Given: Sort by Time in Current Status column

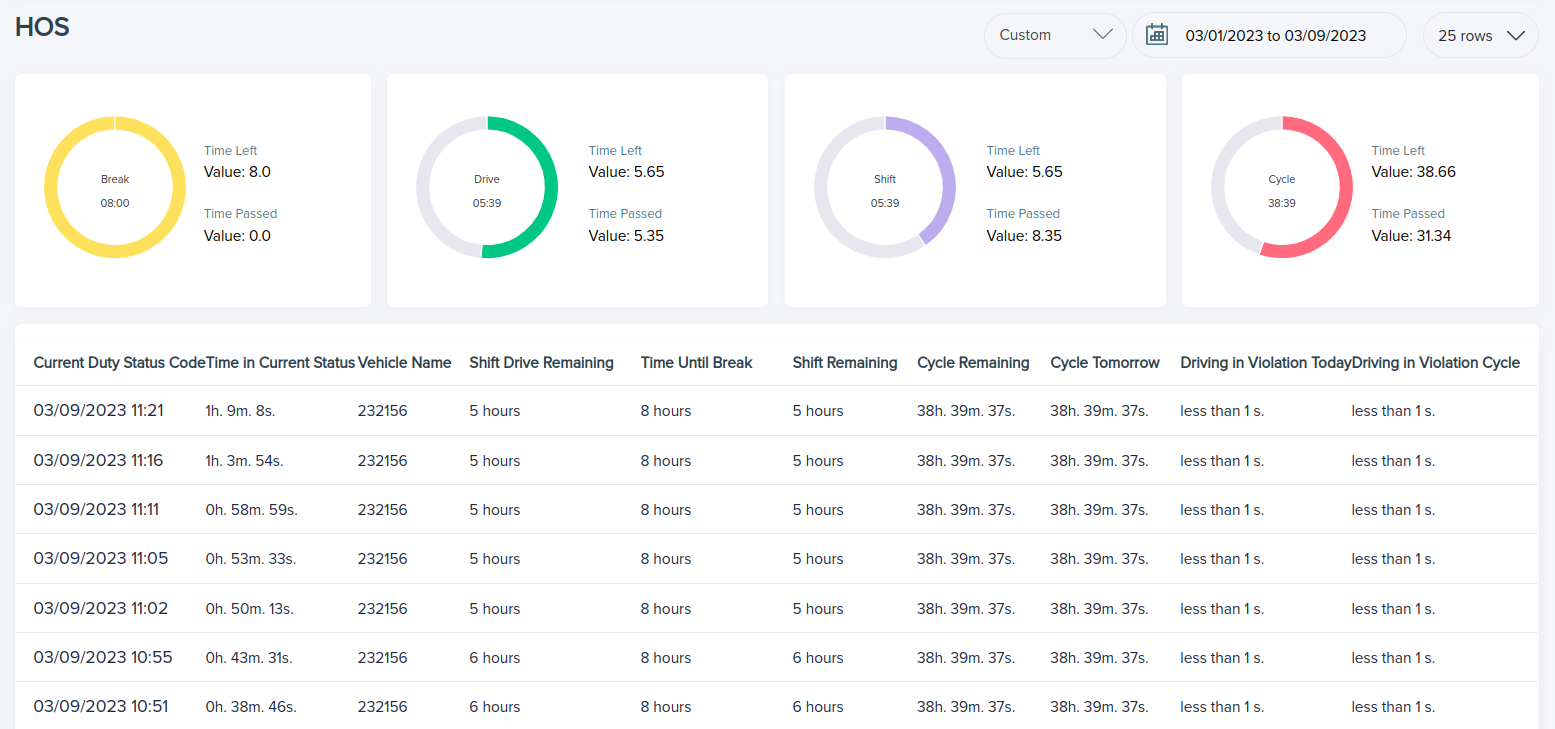Looking at the screenshot, I should pos(280,363).
